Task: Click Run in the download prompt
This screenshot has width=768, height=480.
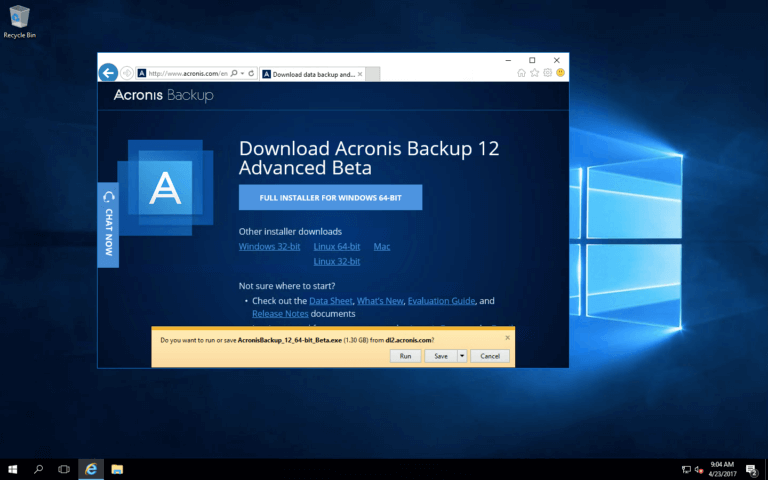Action: tap(405, 356)
